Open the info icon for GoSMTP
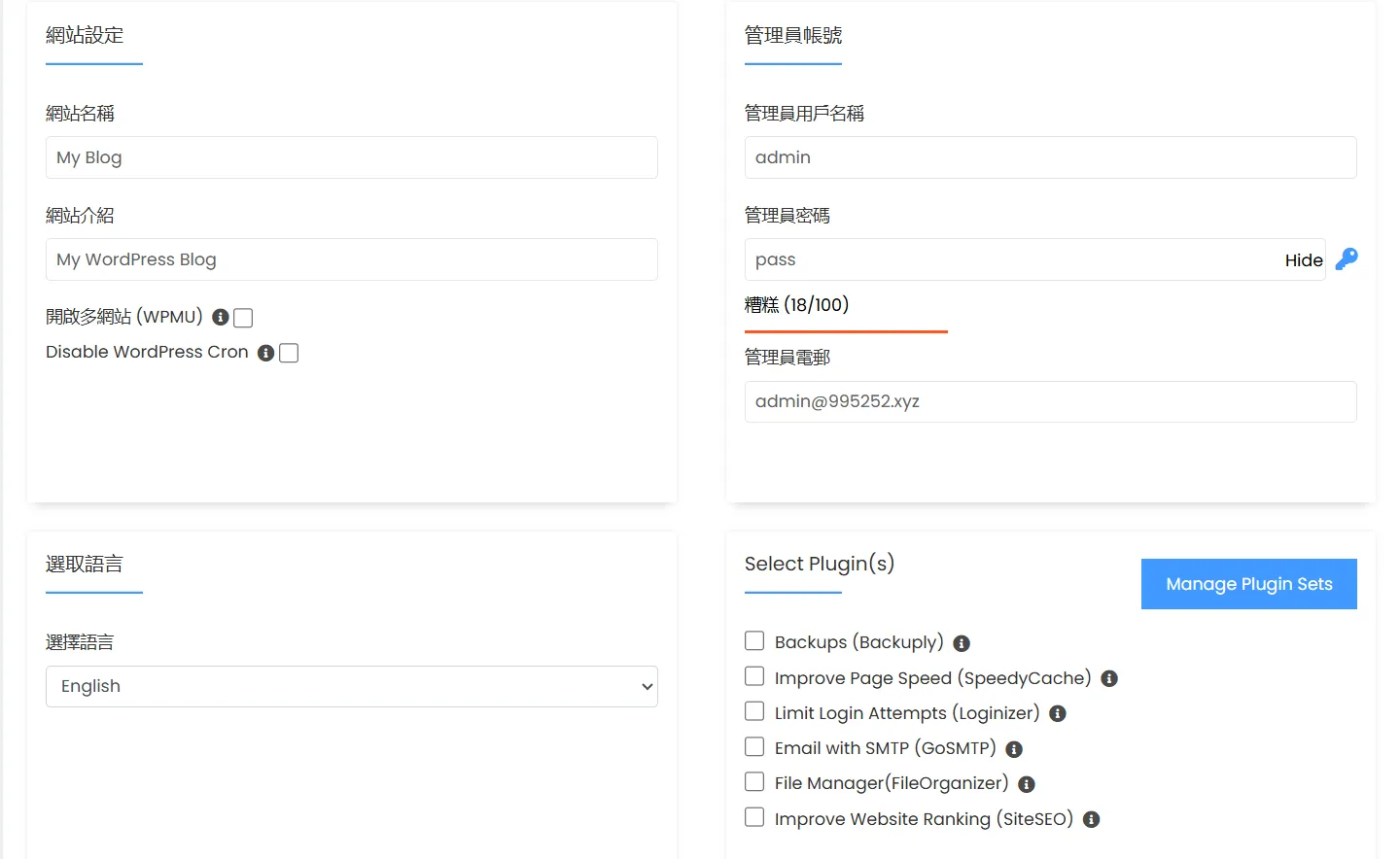This screenshot has height=859, width=1400. 1013,749
